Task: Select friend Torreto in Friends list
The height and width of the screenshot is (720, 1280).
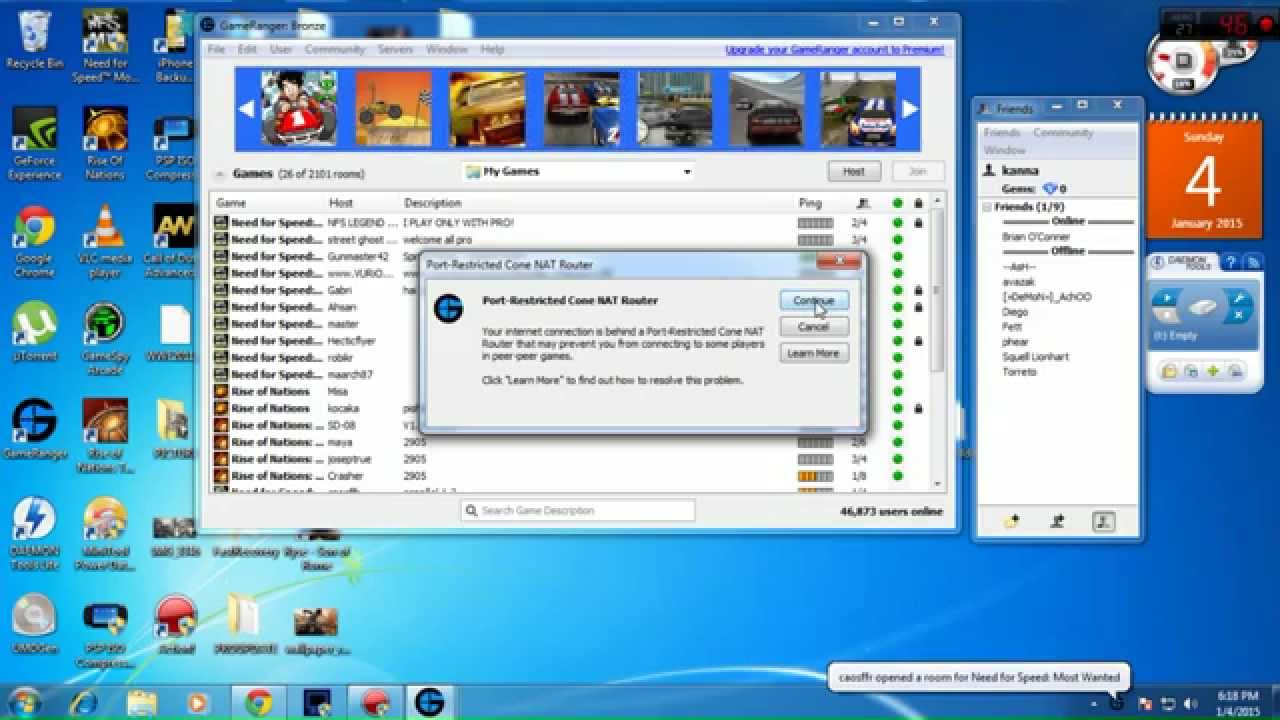Action: pyautogui.click(x=1019, y=372)
